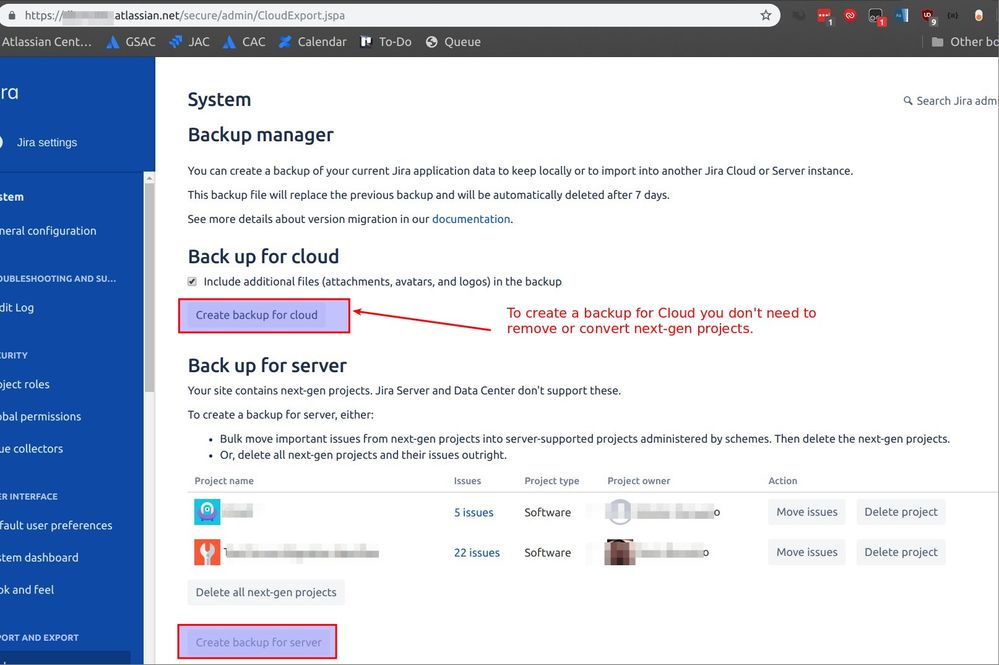
Task: Open the documentation link
Action: [471, 218]
